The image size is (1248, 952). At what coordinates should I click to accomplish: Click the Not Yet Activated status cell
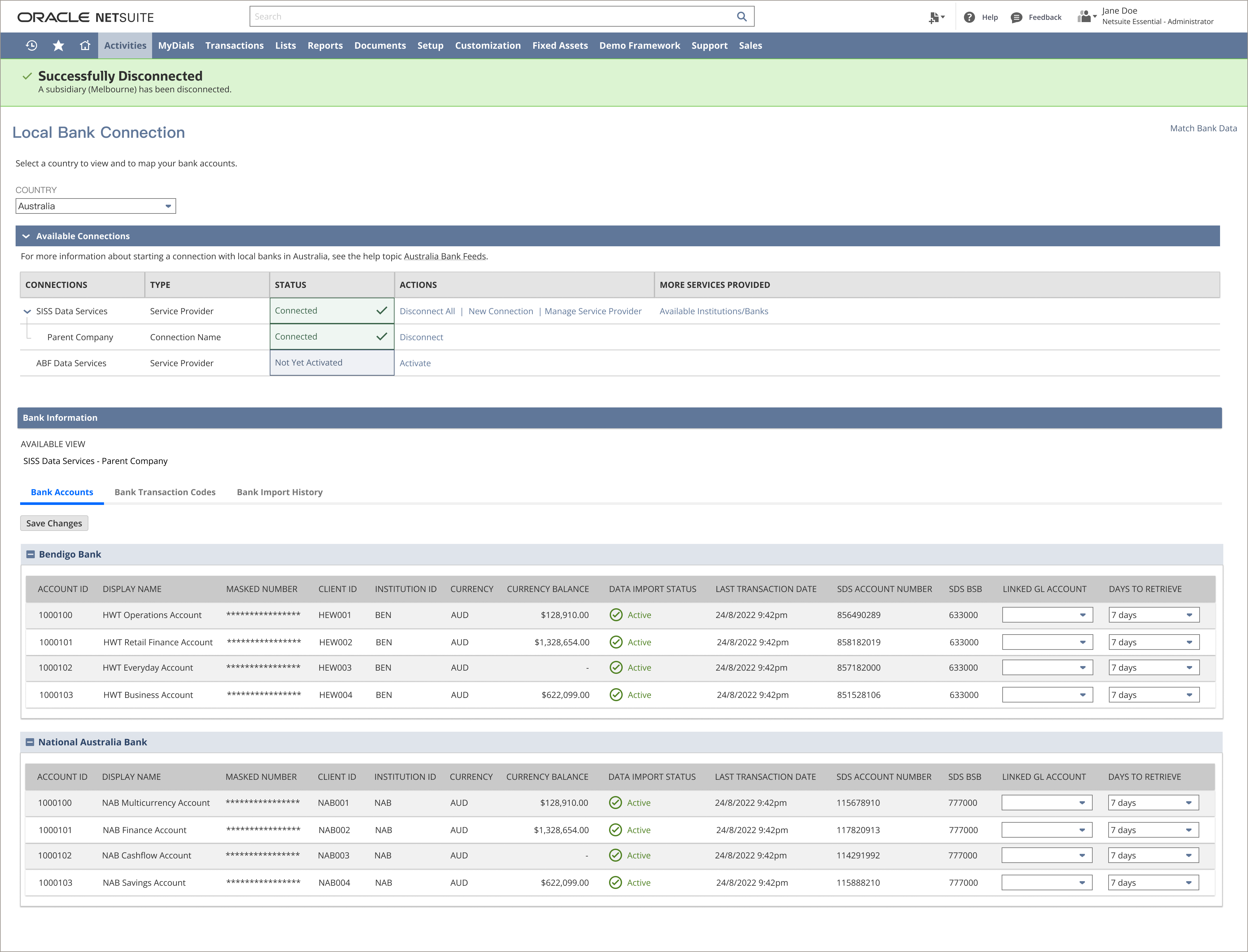pyautogui.click(x=332, y=363)
